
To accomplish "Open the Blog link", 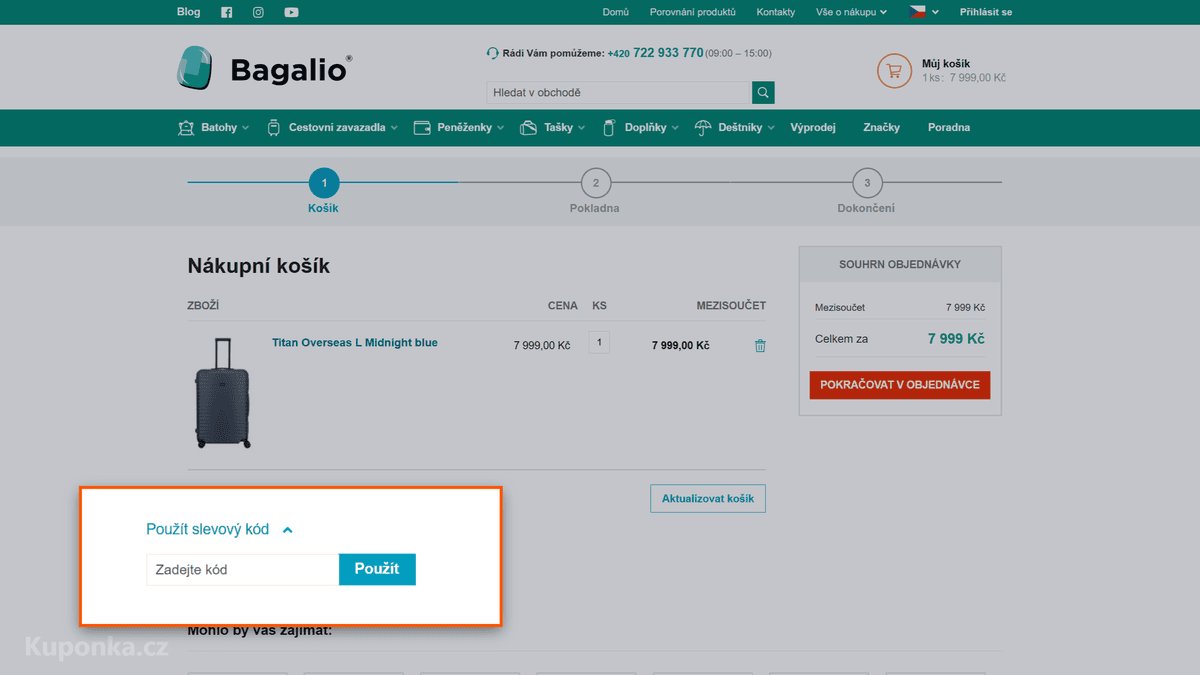I will pyautogui.click(x=188, y=12).
